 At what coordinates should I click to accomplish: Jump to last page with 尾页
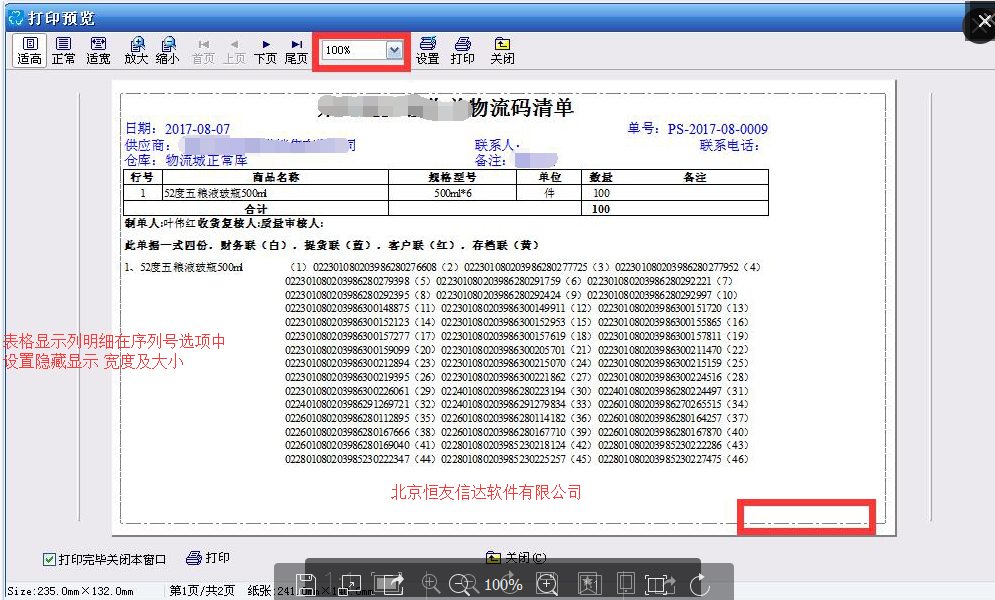tap(296, 50)
